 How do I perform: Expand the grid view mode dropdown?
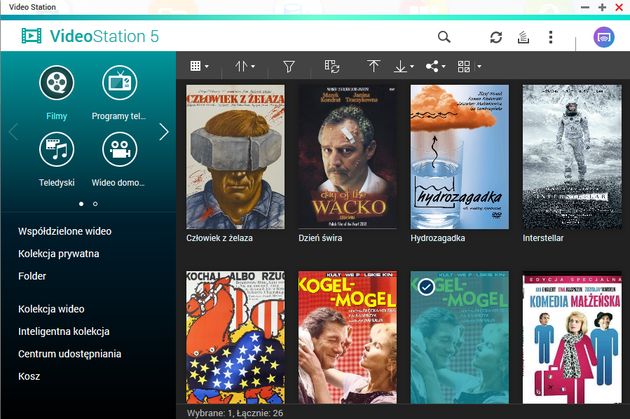199,66
